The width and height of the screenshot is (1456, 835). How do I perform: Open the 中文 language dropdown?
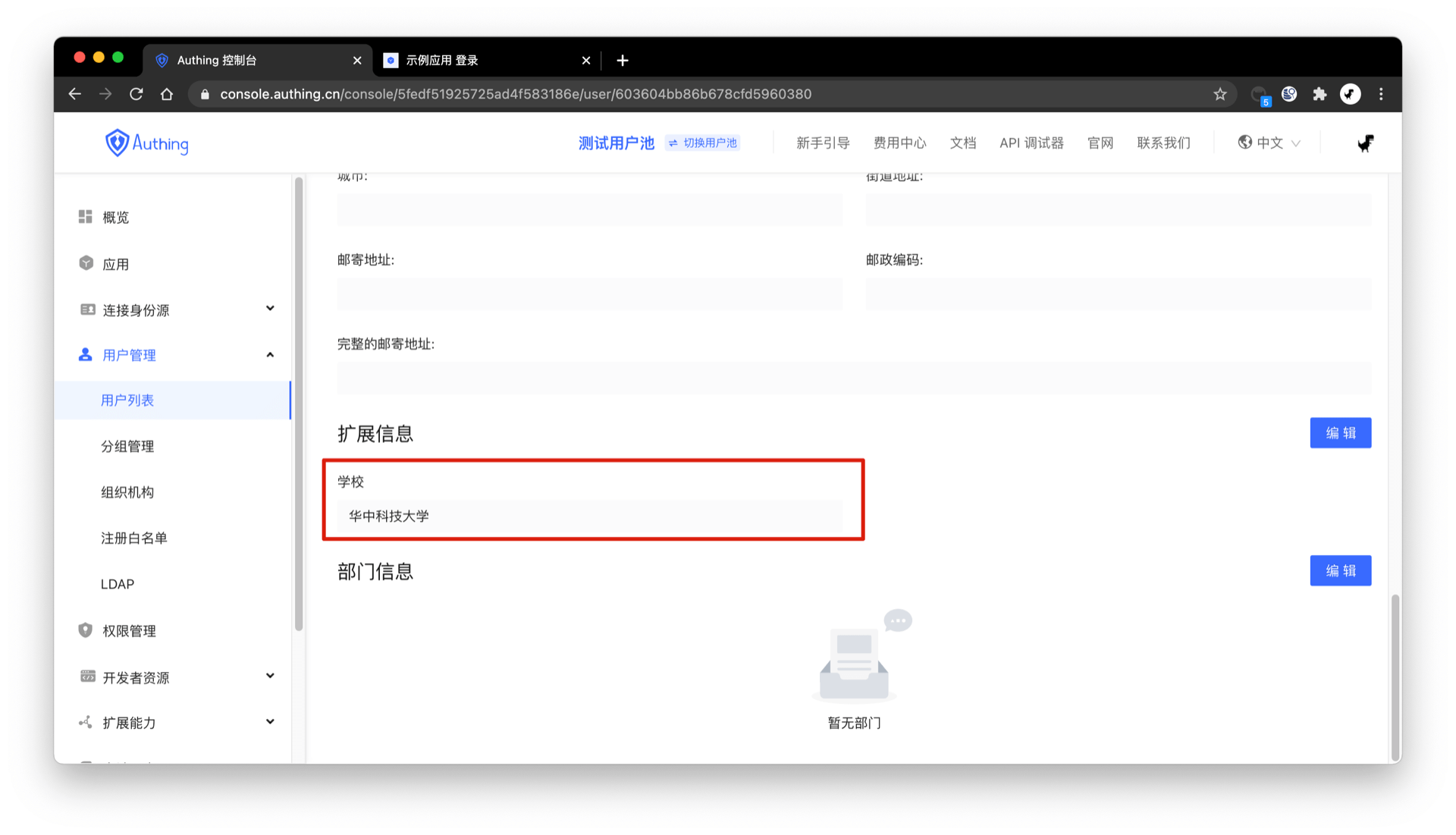click(x=1269, y=143)
